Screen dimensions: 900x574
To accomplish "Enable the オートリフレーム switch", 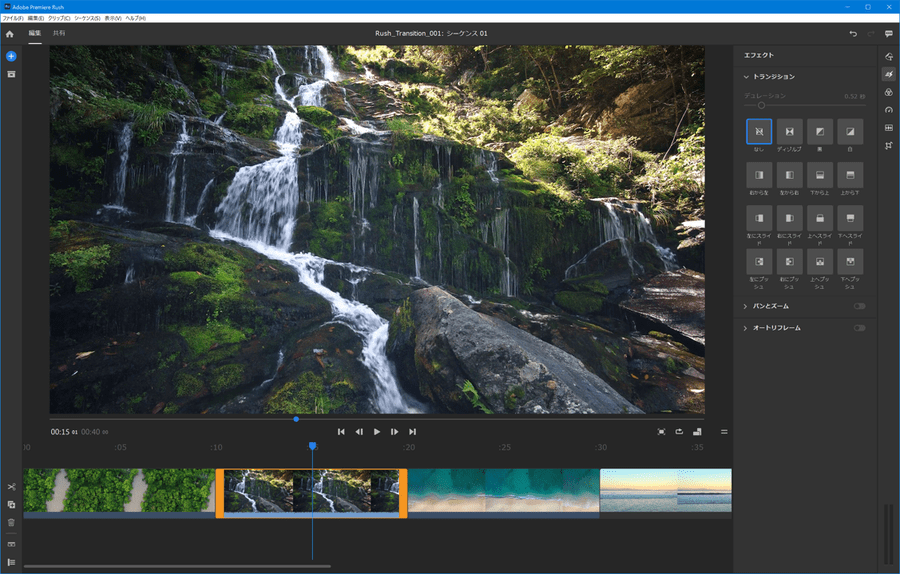I will click(859, 328).
